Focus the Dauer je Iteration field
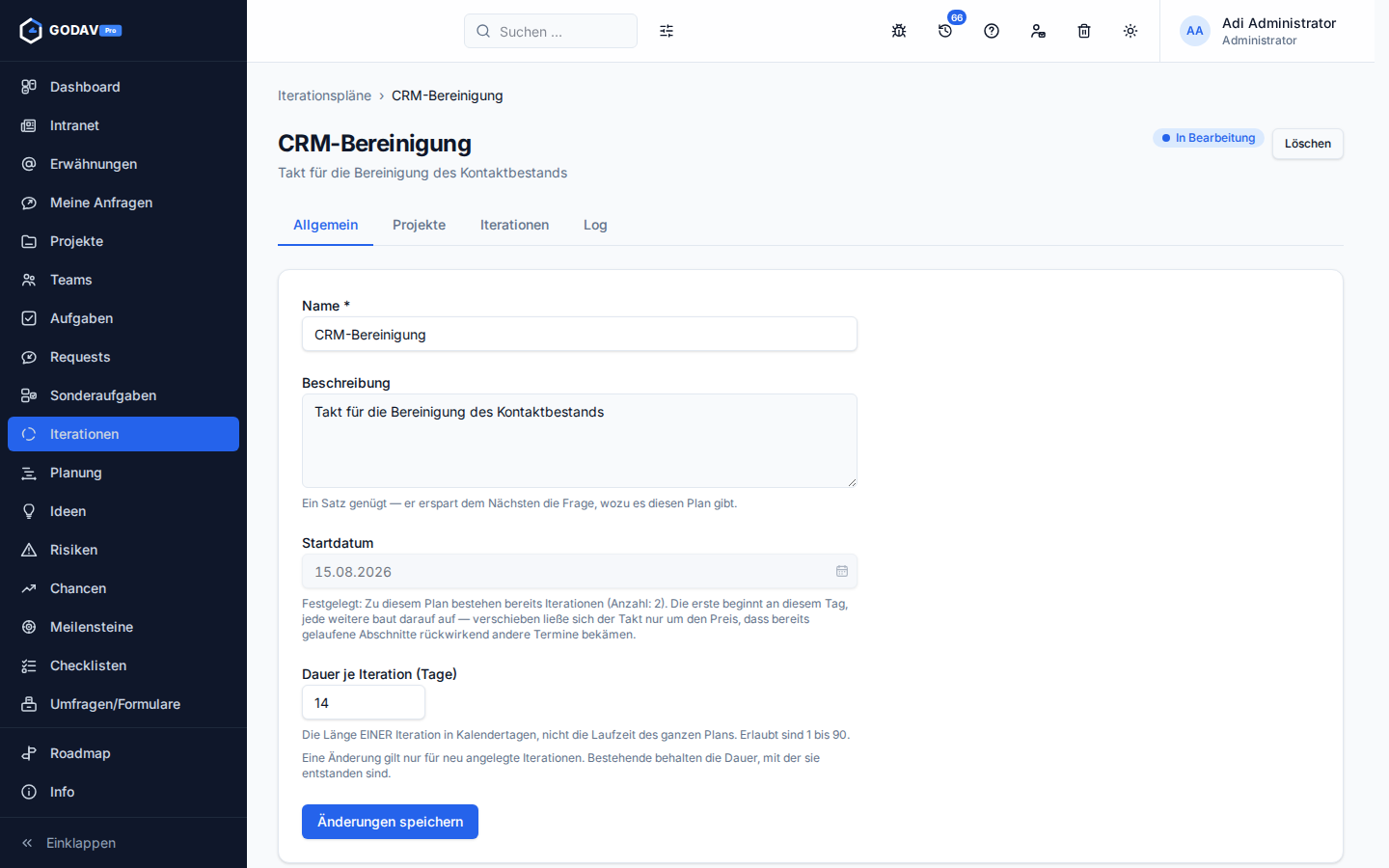 point(364,703)
